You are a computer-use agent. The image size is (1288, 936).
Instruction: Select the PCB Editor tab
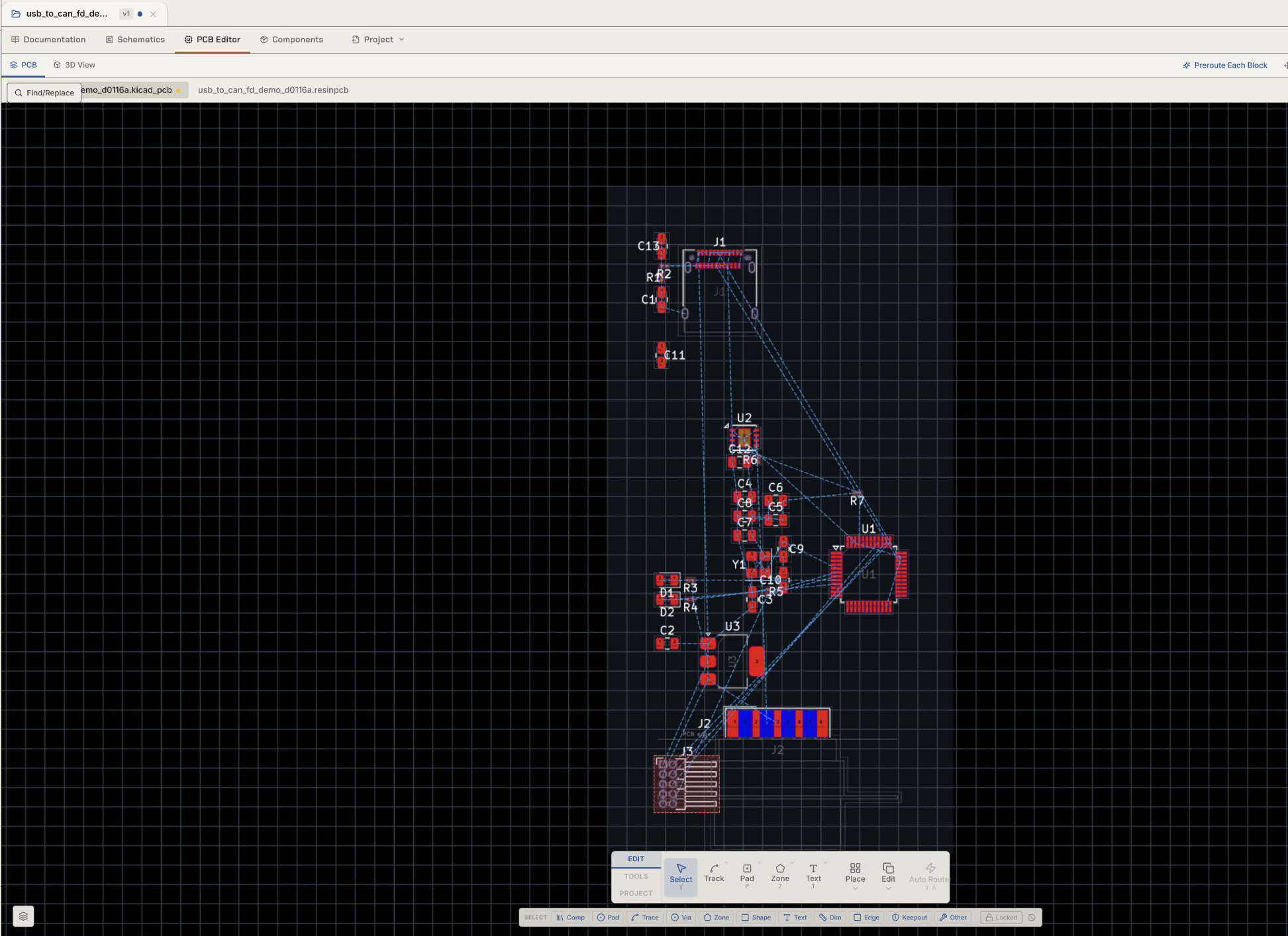(213, 40)
